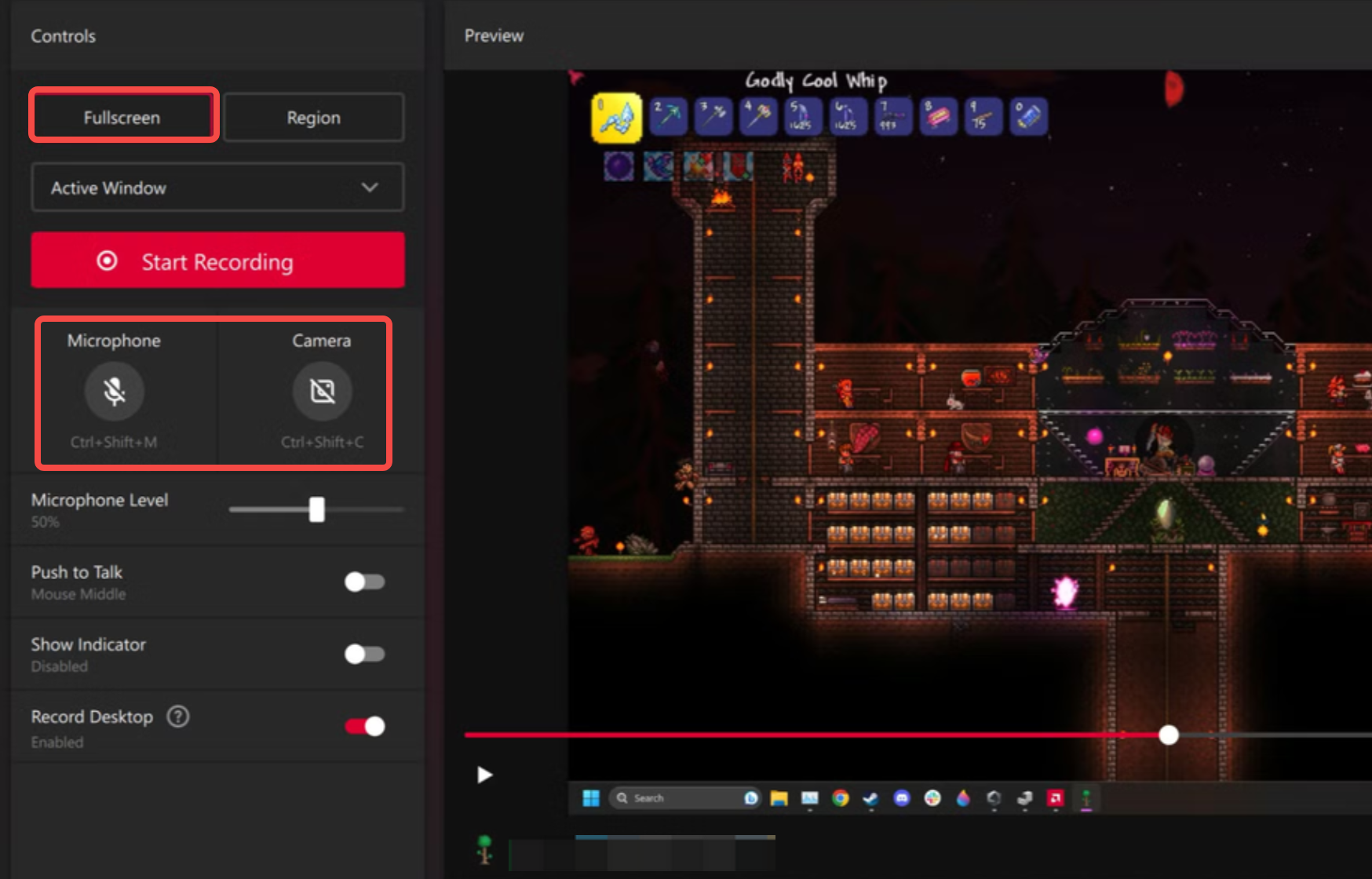This screenshot has height=879, width=1372.
Task: Open the Record Desktop help tooltip
Action: click(179, 716)
